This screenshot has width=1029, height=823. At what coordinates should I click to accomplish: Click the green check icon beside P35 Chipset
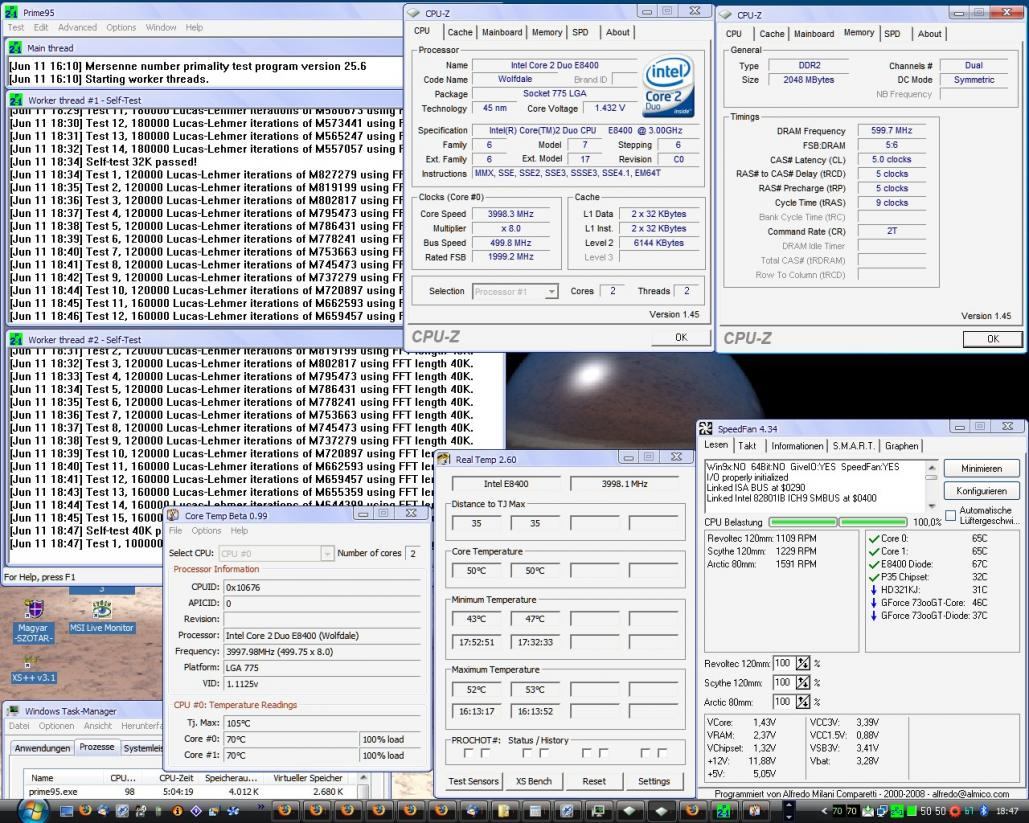pyautogui.click(x=873, y=577)
